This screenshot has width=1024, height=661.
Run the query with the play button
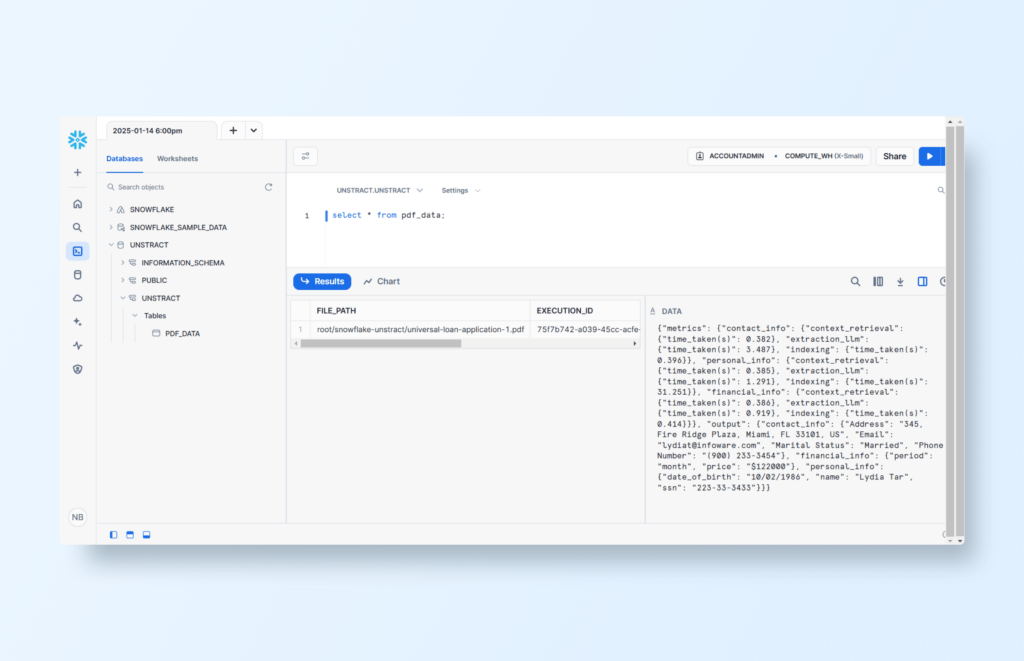pos(930,156)
